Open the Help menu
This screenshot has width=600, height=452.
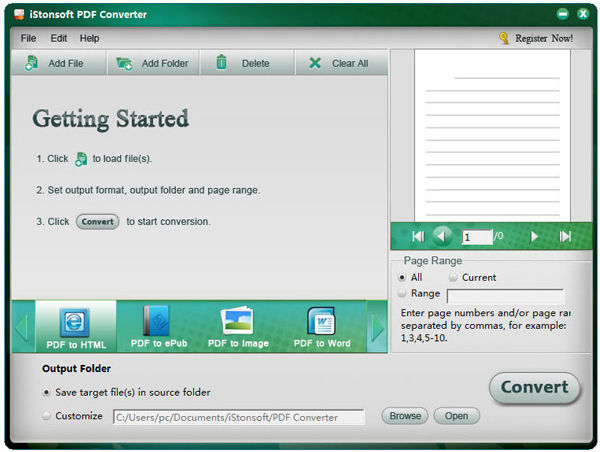89,38
